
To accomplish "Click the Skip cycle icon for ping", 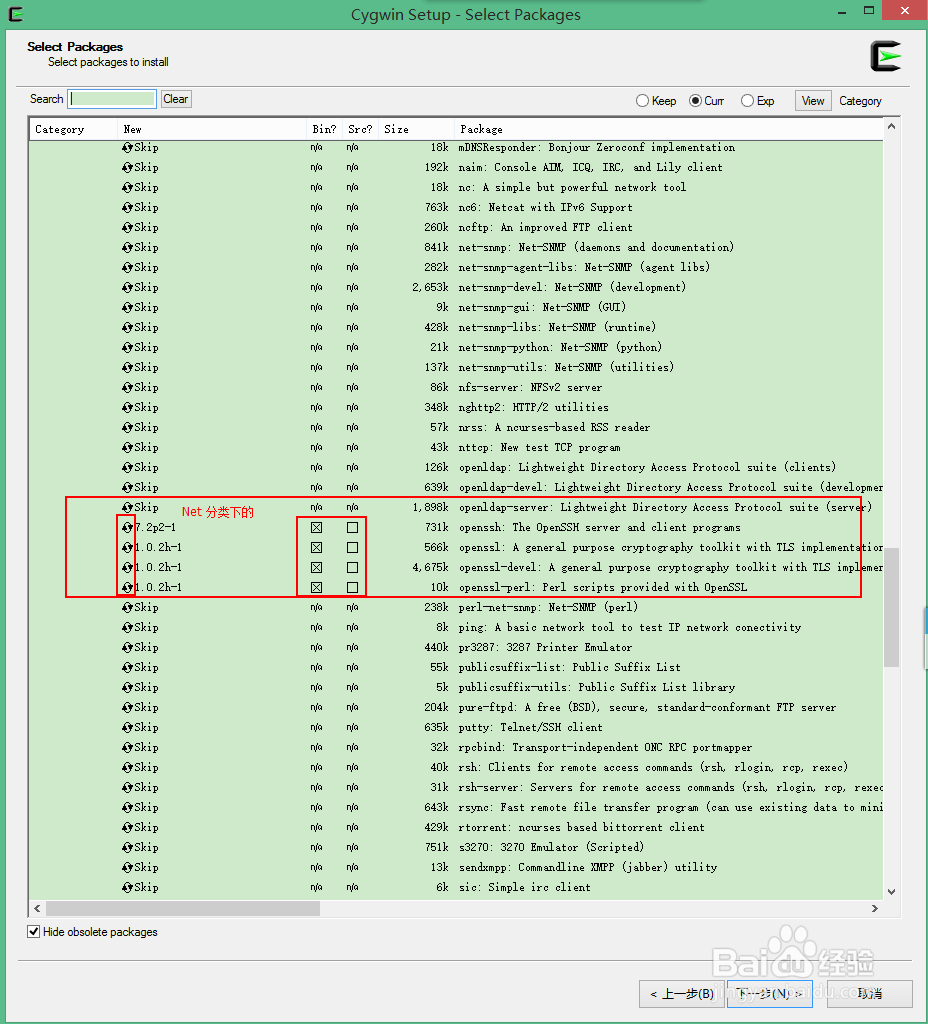I will pyautogui.click(x=127, y=627).
